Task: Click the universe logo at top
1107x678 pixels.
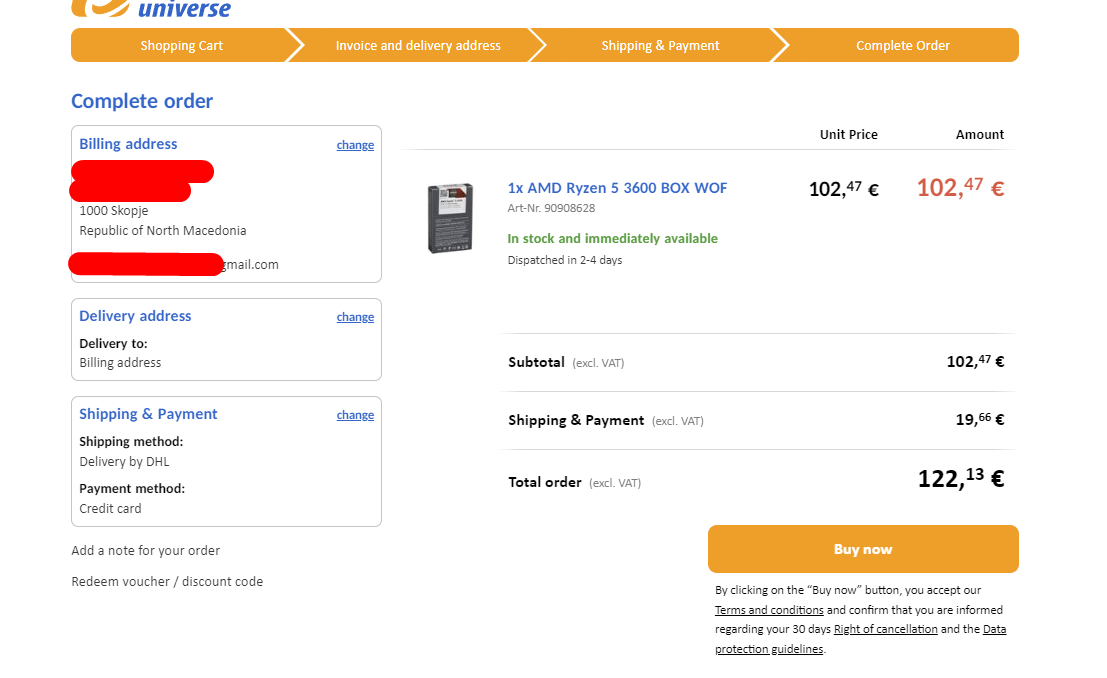Action: tap(152, 8)
